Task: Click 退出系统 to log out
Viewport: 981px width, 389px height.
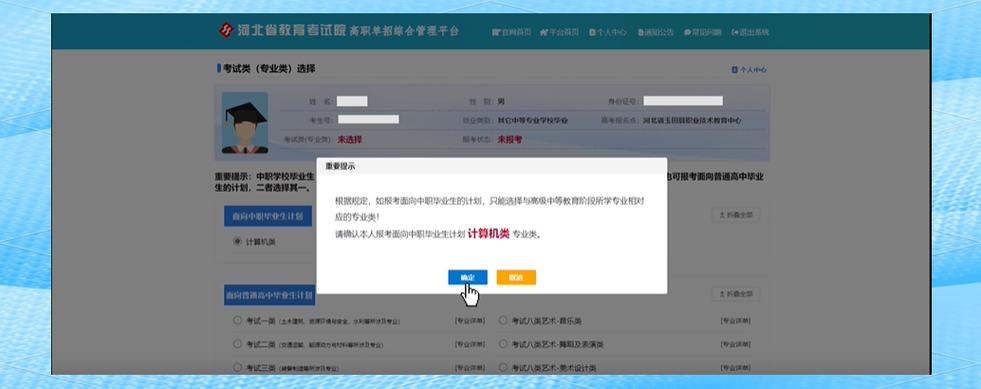Action: (750, 32)
